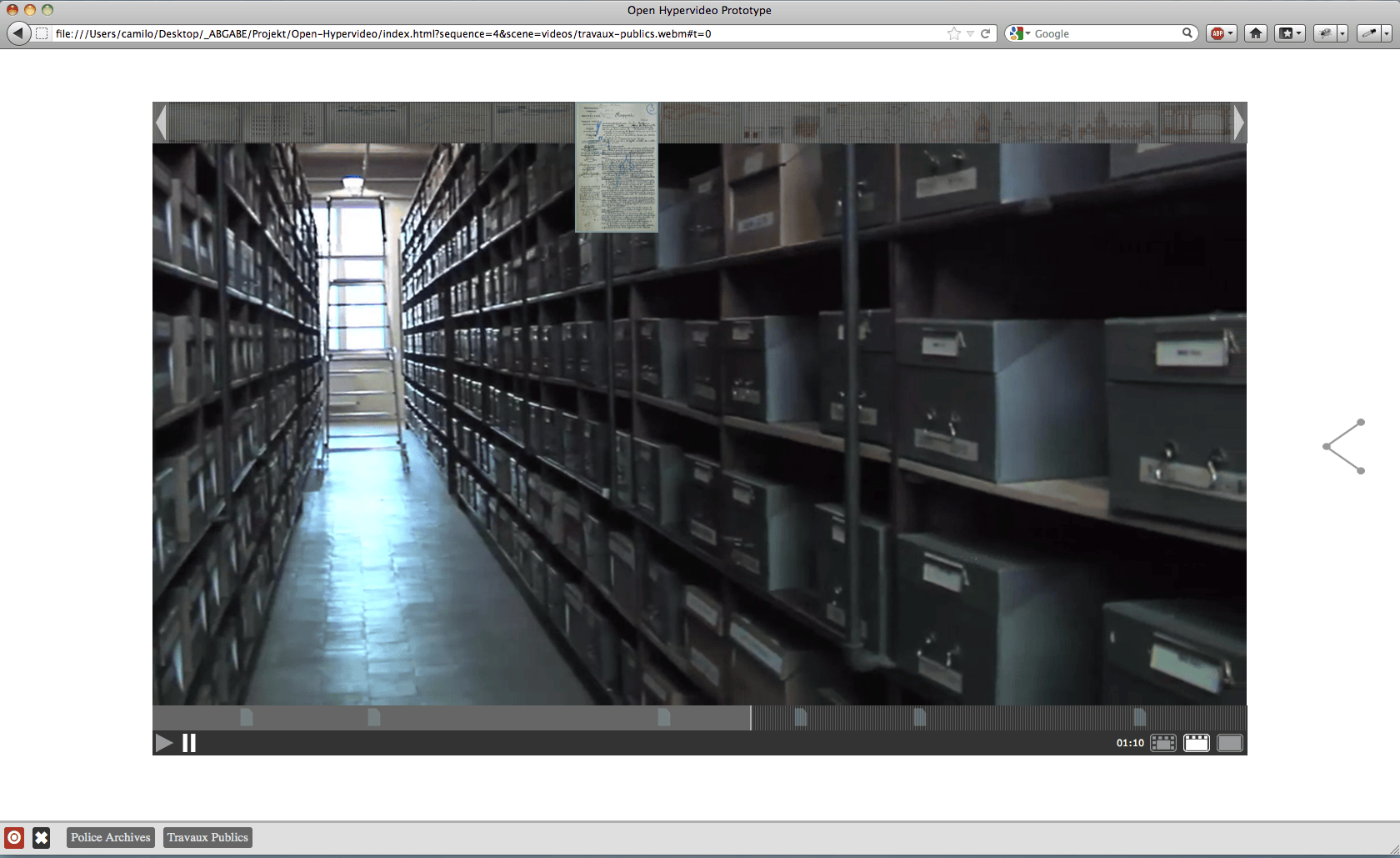The image size is (1400, 858).
Task: Expand the bookmarks toolbar dropdown
Action: 1289,33
